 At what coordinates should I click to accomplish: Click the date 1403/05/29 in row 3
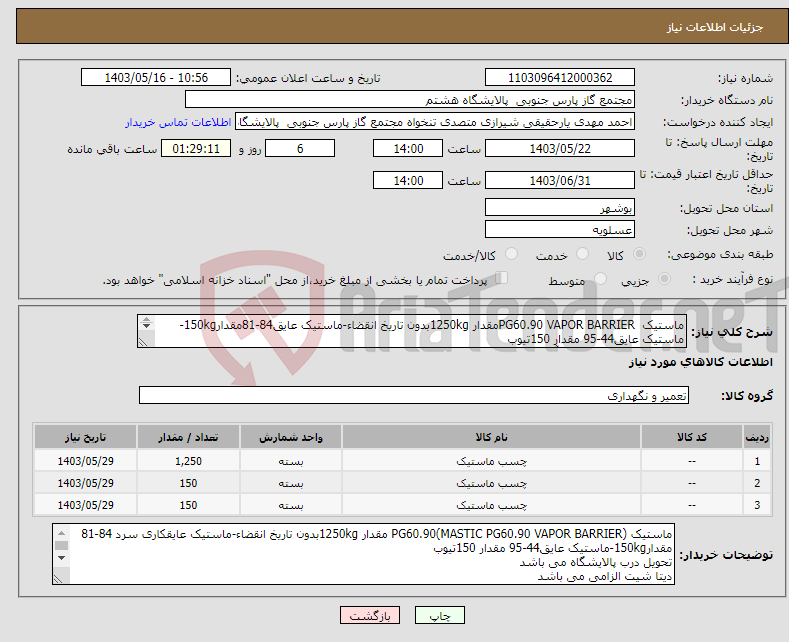[86, 505]
